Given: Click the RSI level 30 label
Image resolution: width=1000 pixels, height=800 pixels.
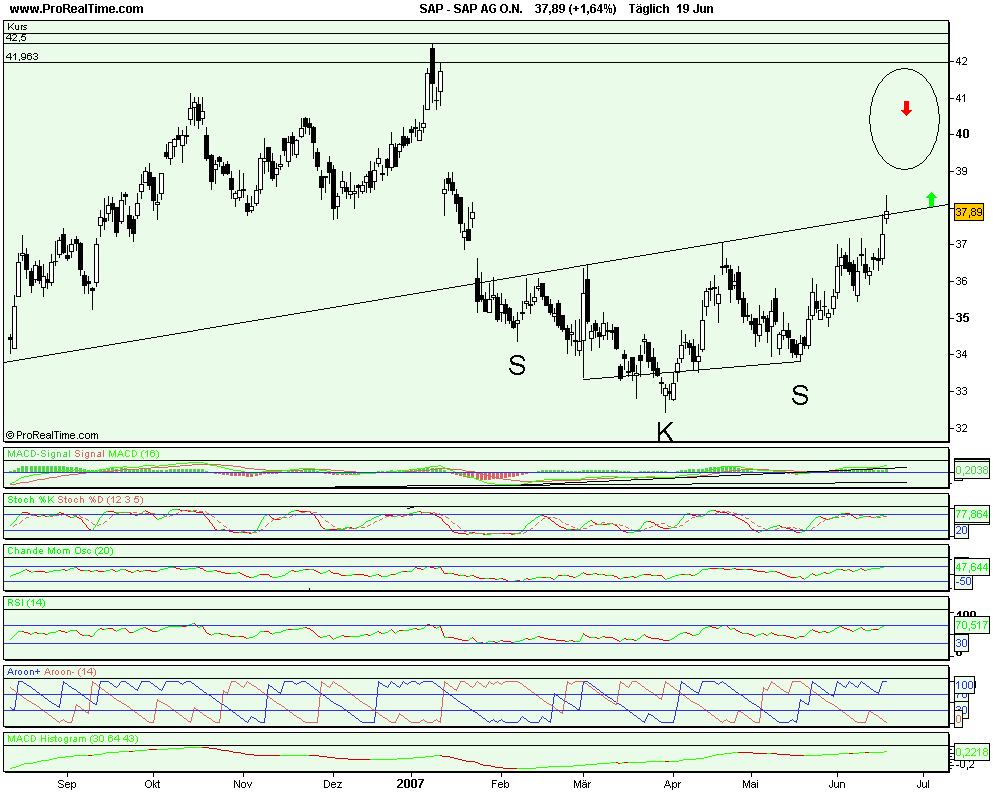Looking at the screenshot, I should point(962,643).
